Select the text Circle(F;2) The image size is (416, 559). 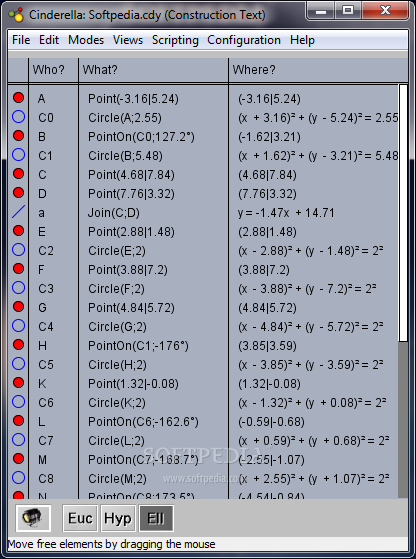tap(117, 289)
